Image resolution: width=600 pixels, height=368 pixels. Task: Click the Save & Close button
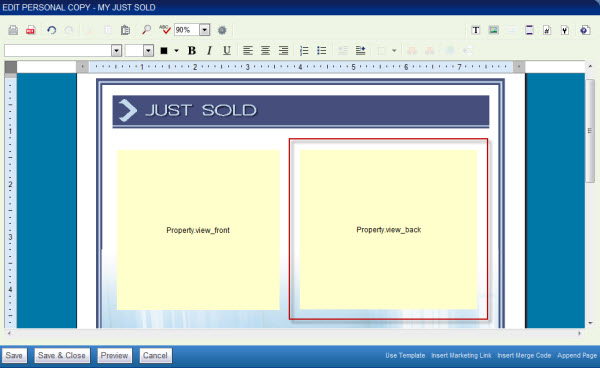62,355
